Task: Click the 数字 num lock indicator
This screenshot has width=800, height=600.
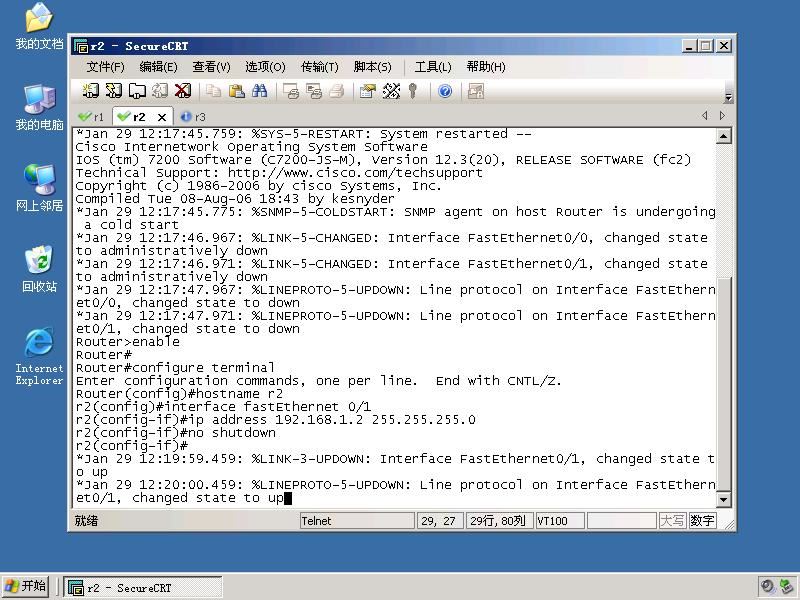Action: tap(703, 520)
